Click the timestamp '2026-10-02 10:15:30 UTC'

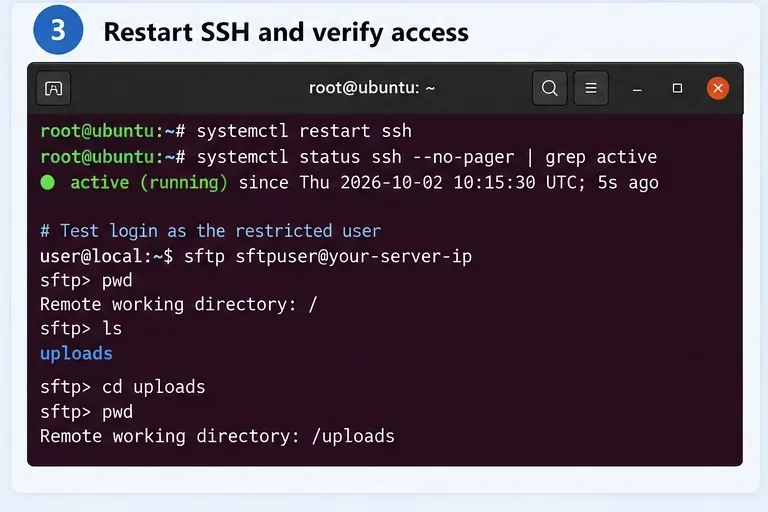coord(462,183)
